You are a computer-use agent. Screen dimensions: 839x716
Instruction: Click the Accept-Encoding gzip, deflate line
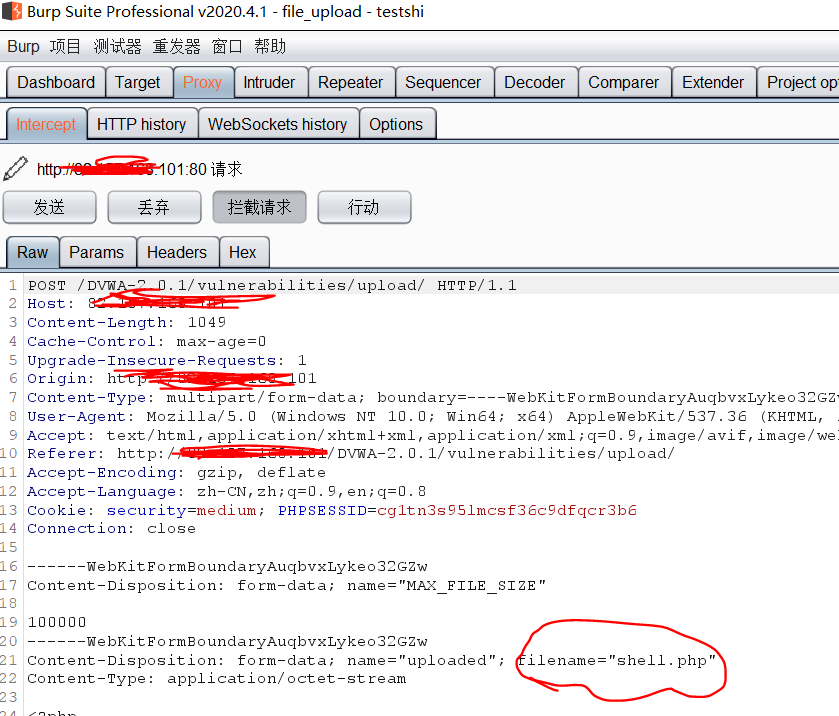[x=177, y=473]
